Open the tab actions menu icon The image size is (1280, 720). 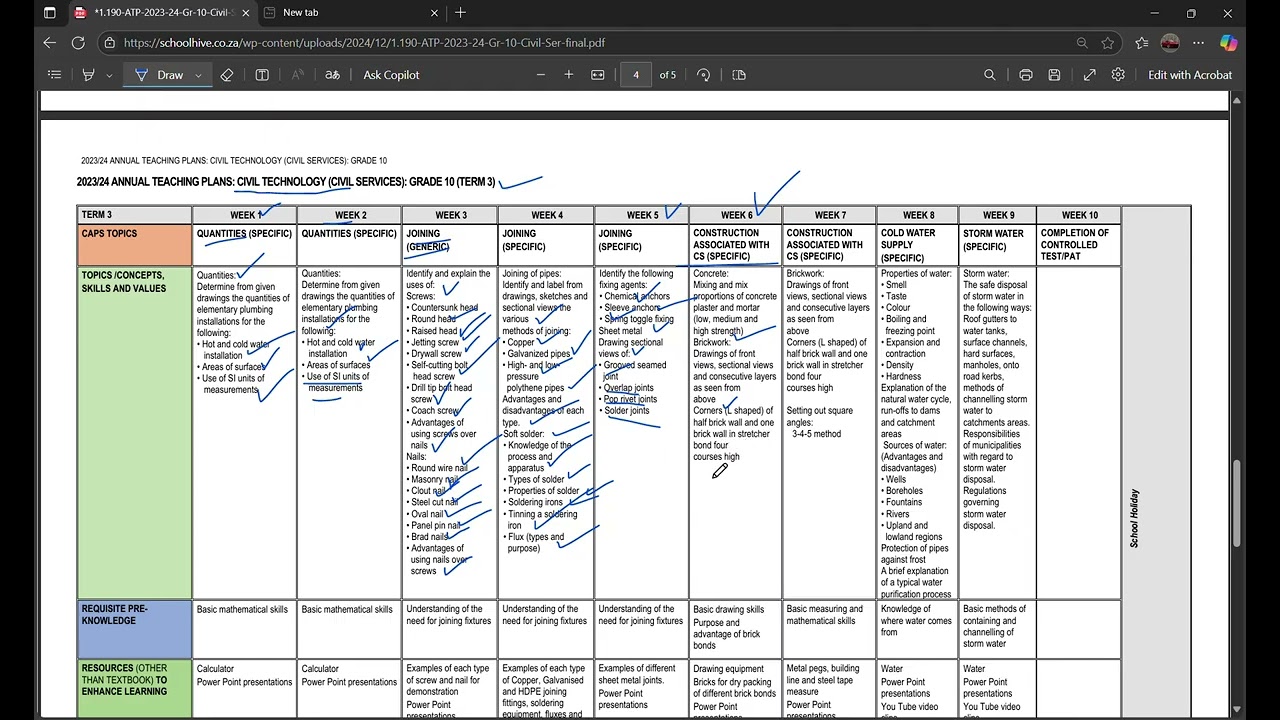49,13
